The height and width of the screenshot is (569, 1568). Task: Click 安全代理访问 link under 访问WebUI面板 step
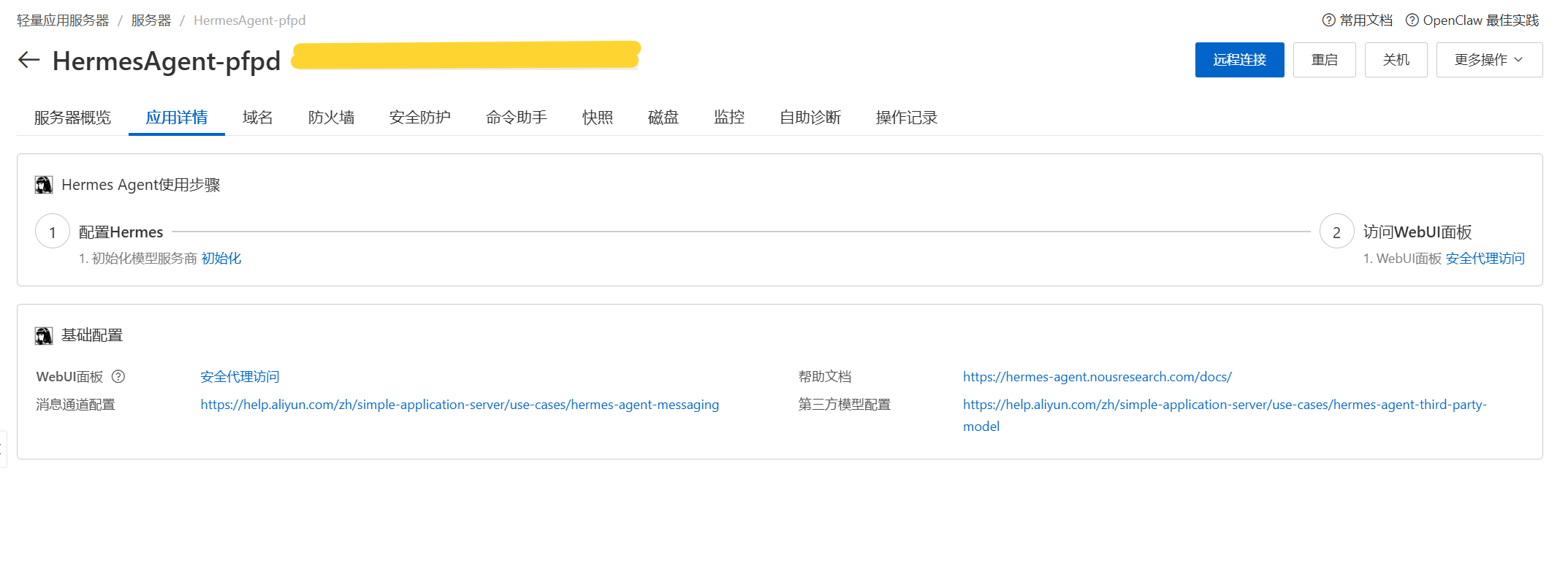1485,259
